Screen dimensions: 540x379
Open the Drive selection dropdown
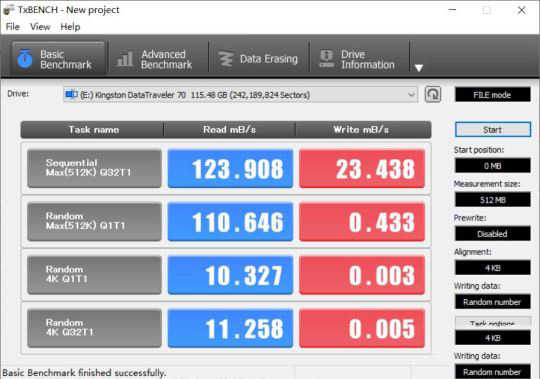click(x=240, y=95)
